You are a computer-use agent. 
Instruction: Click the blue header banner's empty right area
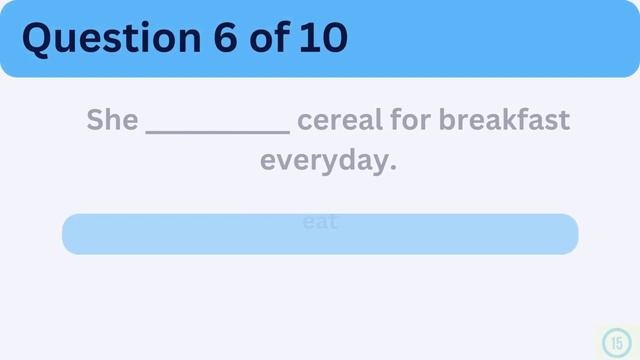coord(494,38)
